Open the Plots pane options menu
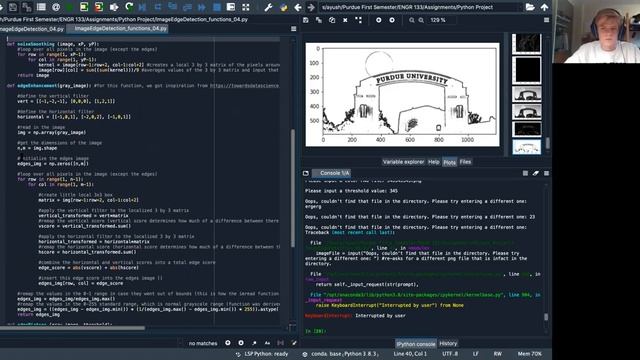The image size is (640, 360). [546, 20]
